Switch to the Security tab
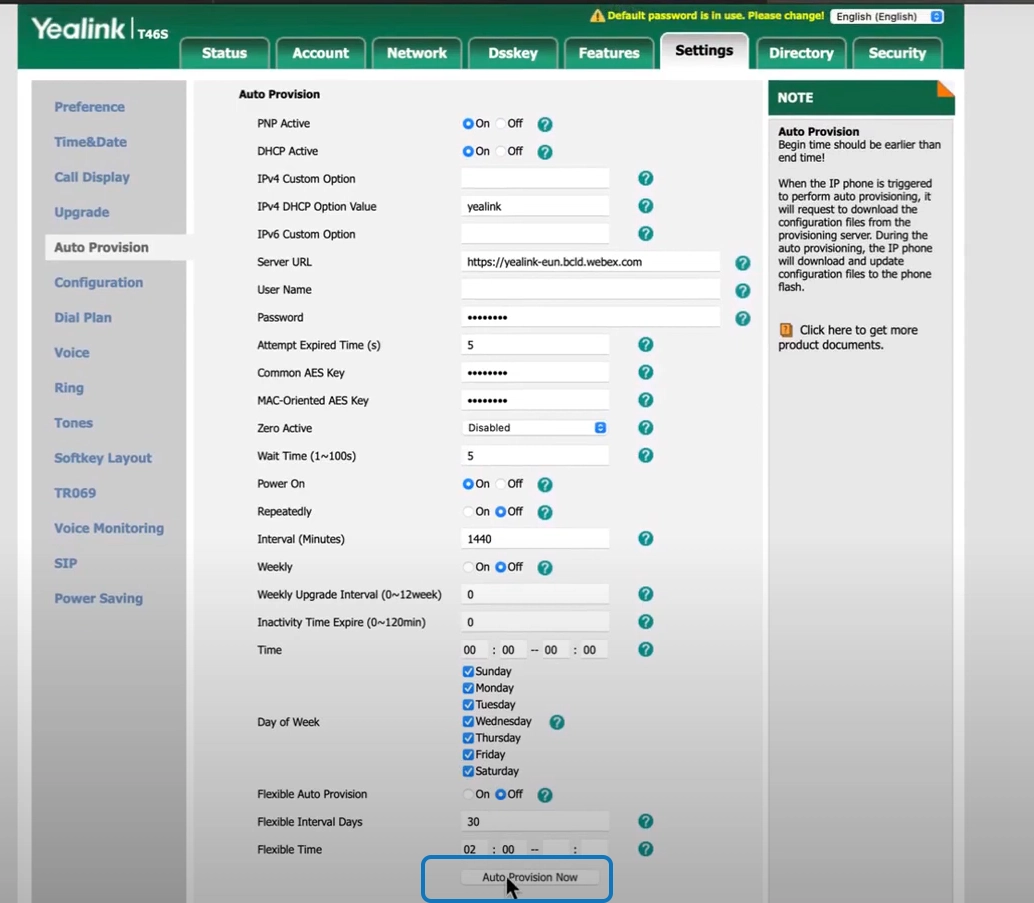The height and width of the screenshot is (903, 1034). (x=897, y=53)
